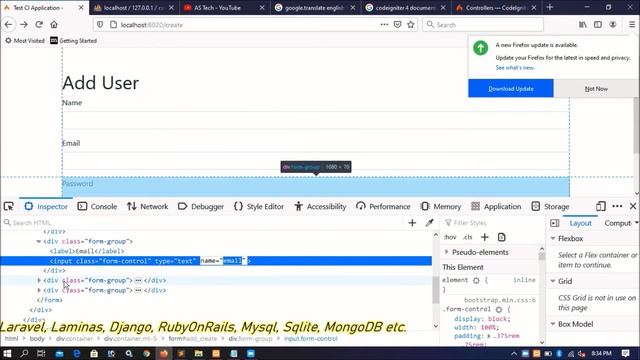Open the Firefox hamburger menu

(x=631, y=24)
